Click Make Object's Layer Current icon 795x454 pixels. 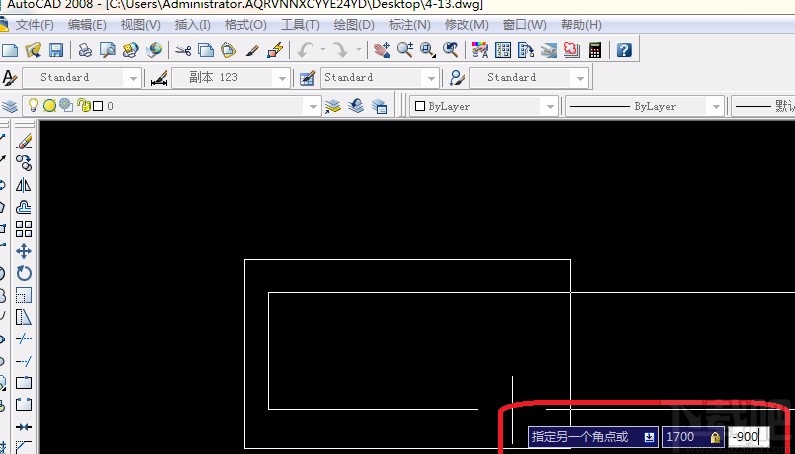[x=333, y=106]
